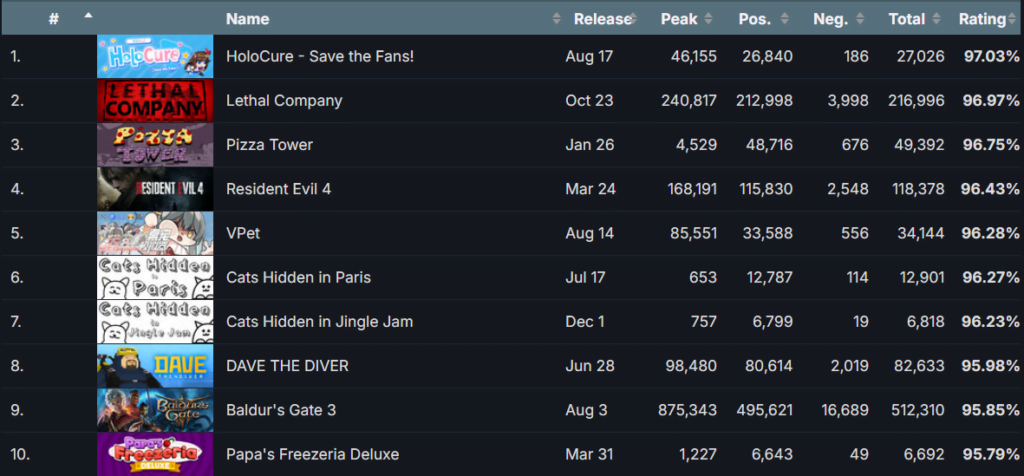The height and width of the screenshot is (476, 1024).
Task: Sort by Release date column header
Action: point(602,19)
